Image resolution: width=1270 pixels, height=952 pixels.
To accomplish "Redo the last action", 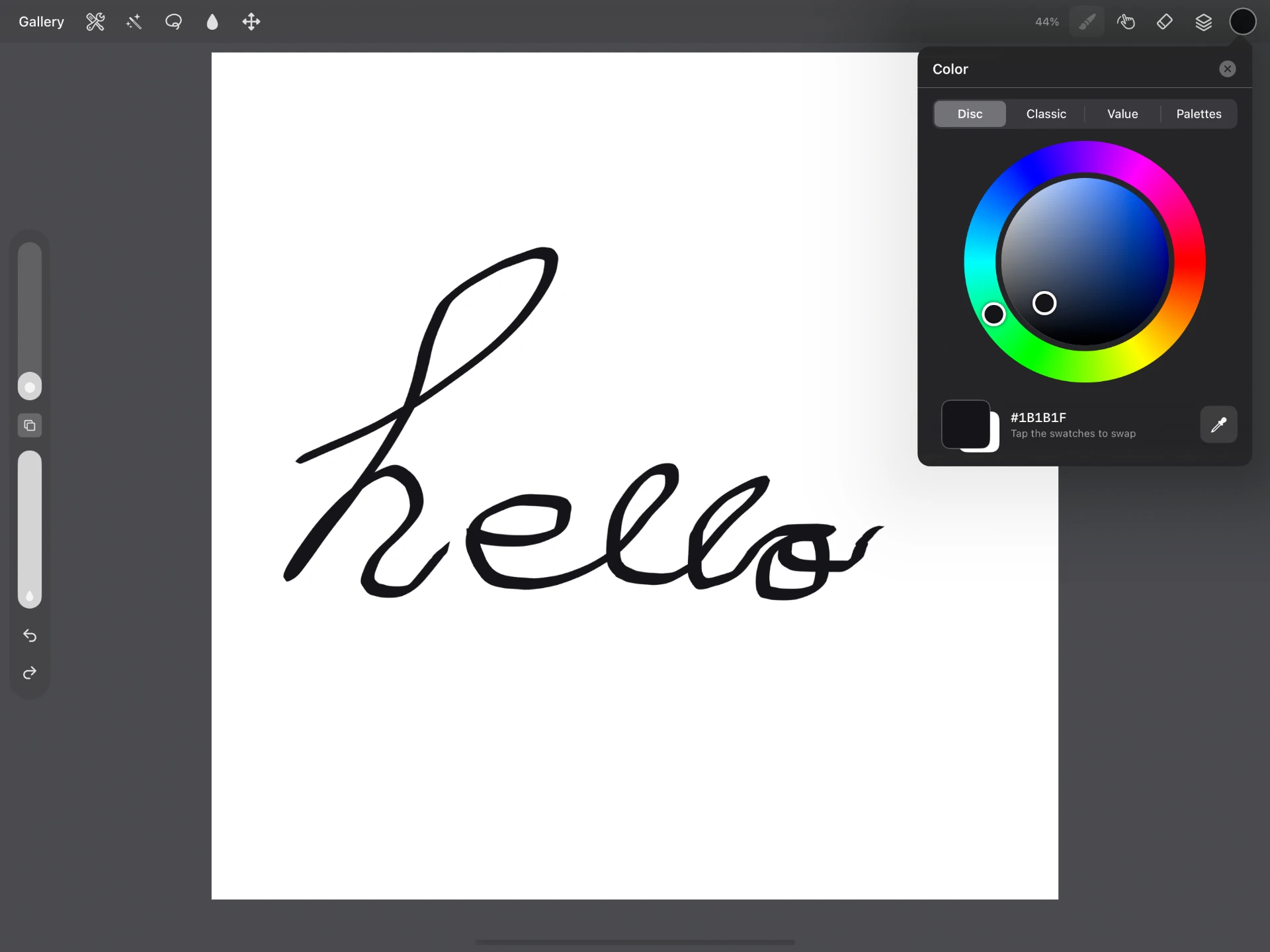I will [x=30, y=673].
